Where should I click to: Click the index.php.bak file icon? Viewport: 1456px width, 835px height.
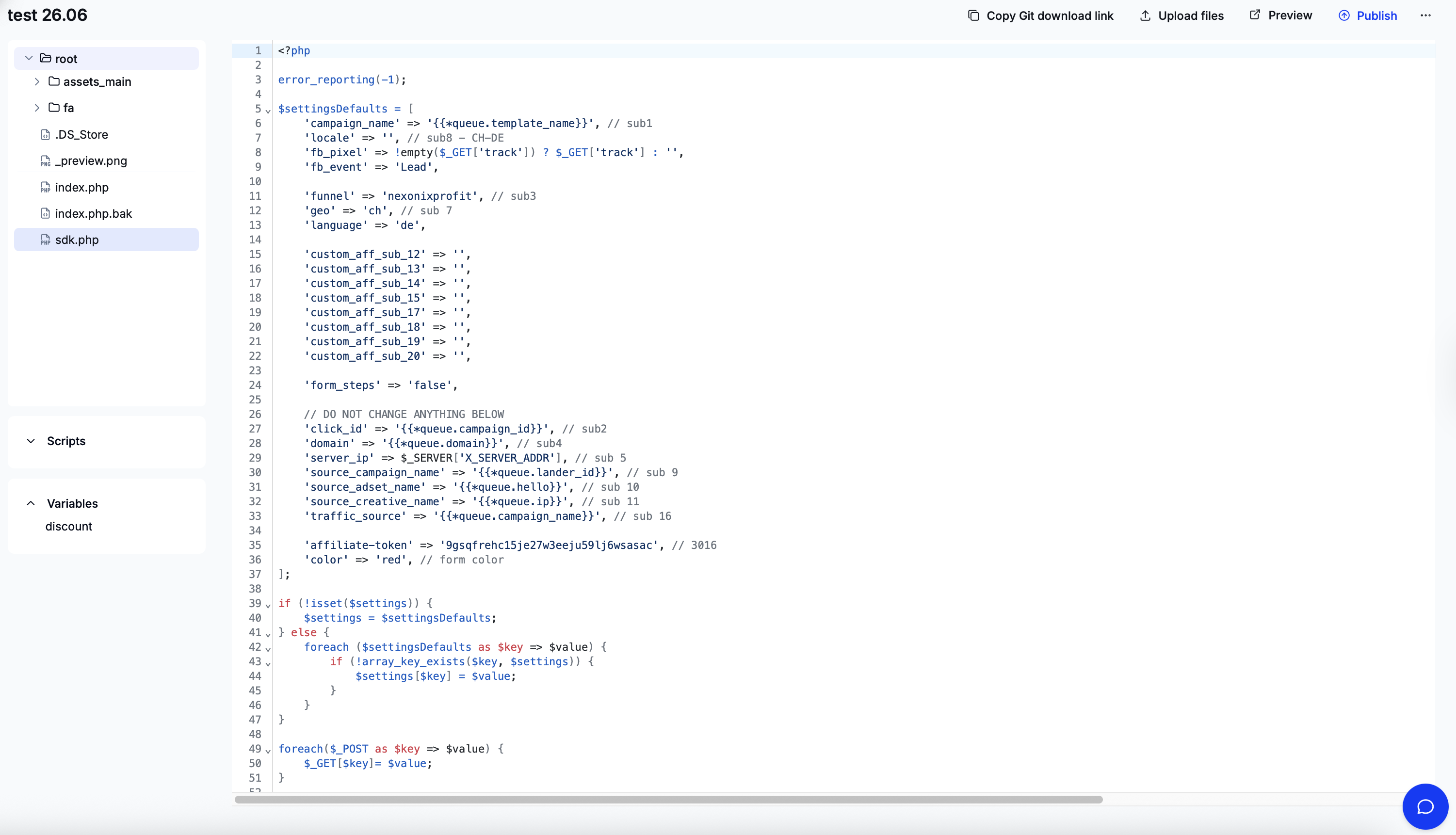pyautogui.click(x=45, y=213)
